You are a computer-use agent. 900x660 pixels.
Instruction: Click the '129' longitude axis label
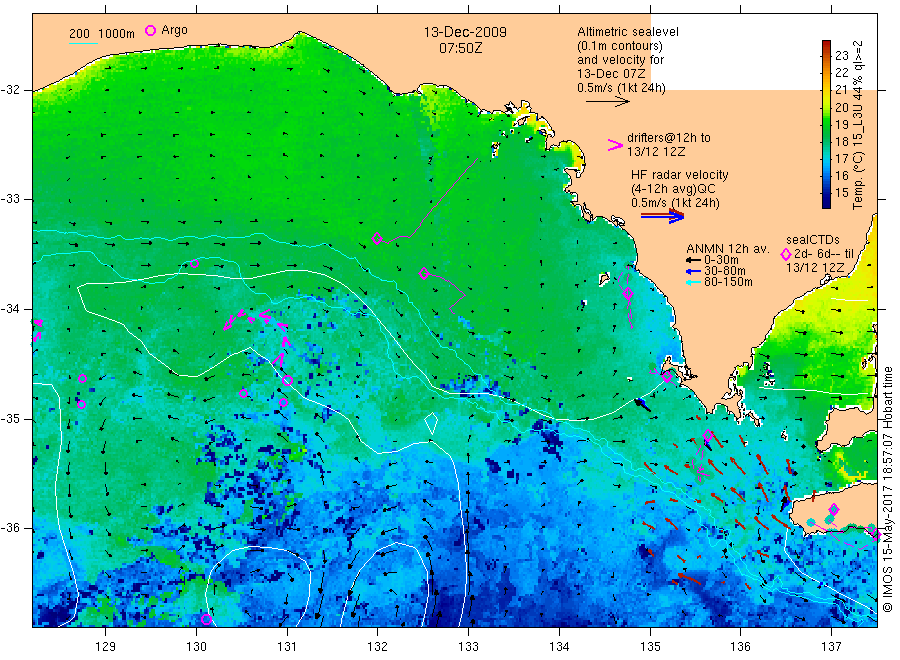click(106, 647)
